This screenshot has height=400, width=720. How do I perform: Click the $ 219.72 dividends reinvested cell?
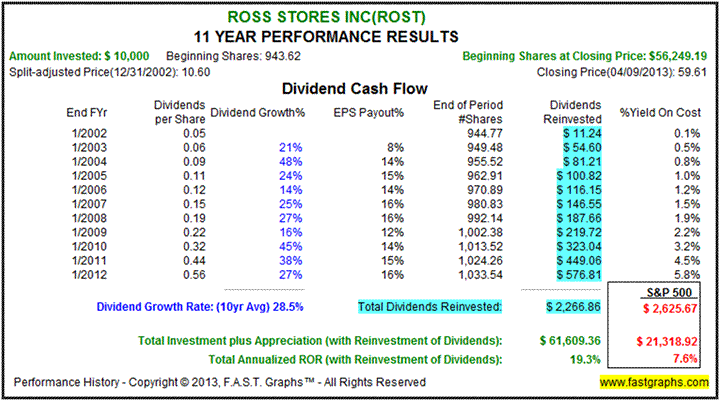pos(579,232)
